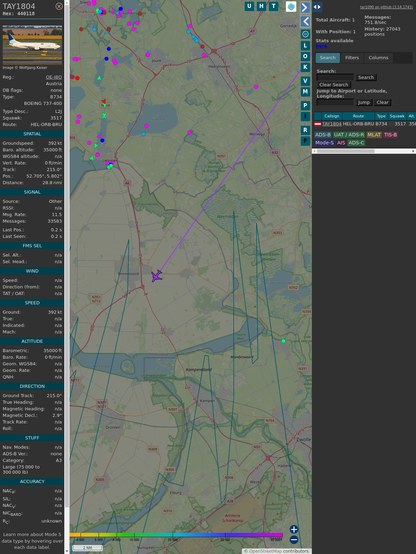
Task: Click the left chevron sidebar collapse button
Action: pyautogui.click(x=305, y=22)
